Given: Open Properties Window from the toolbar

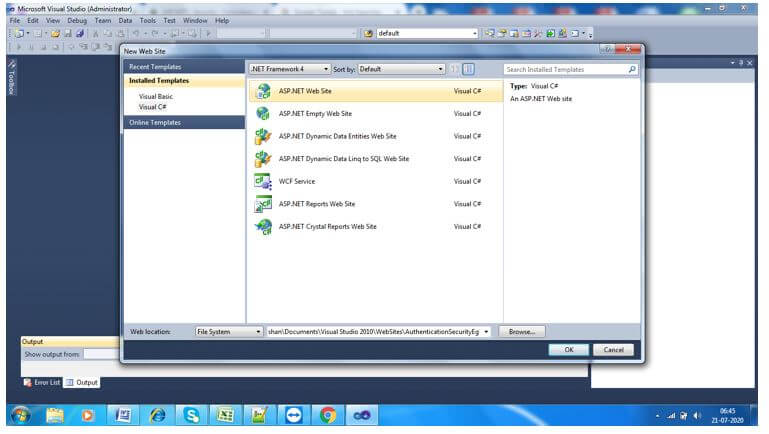Looking at the screenshot, I should point(502,33).
